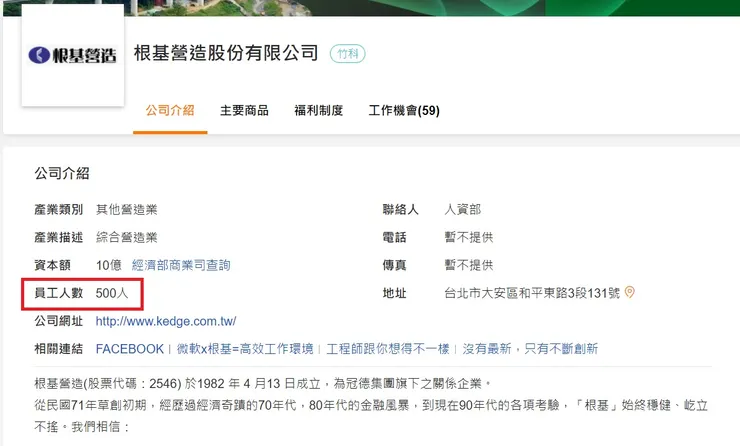Click the 地址 field label
Screen dimensions: 740x446
(395, 293)
